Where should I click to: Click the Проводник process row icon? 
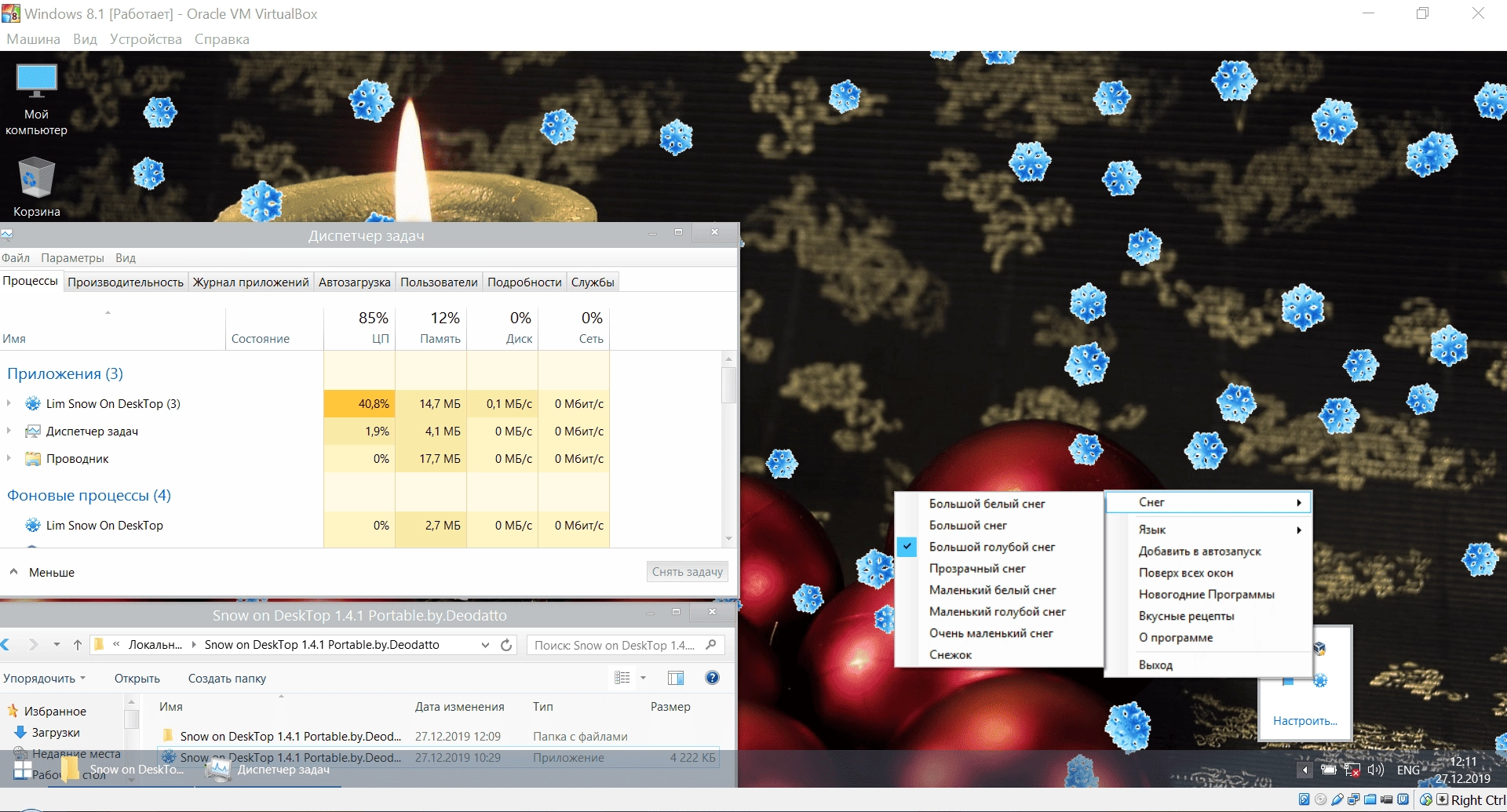33,458
